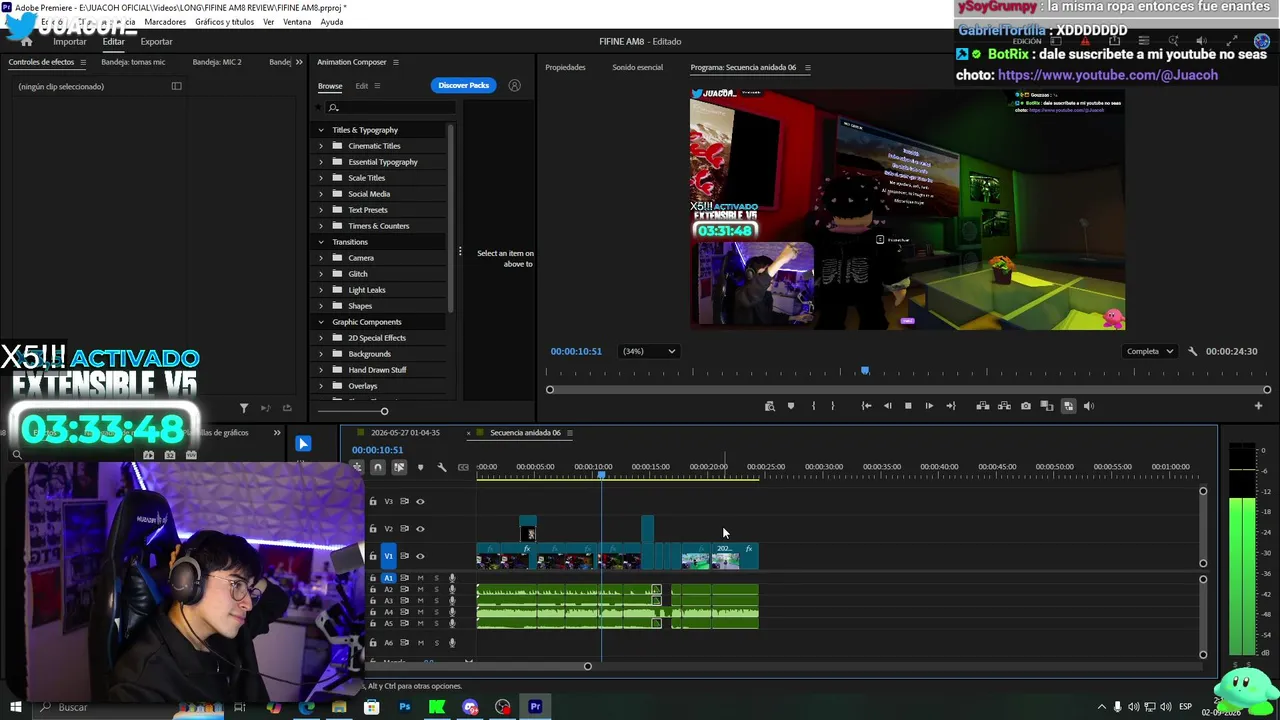Click the Add Marker icon in timeline
The width and height of the screenshot is (1280, 720).
(x=420, y=467)
